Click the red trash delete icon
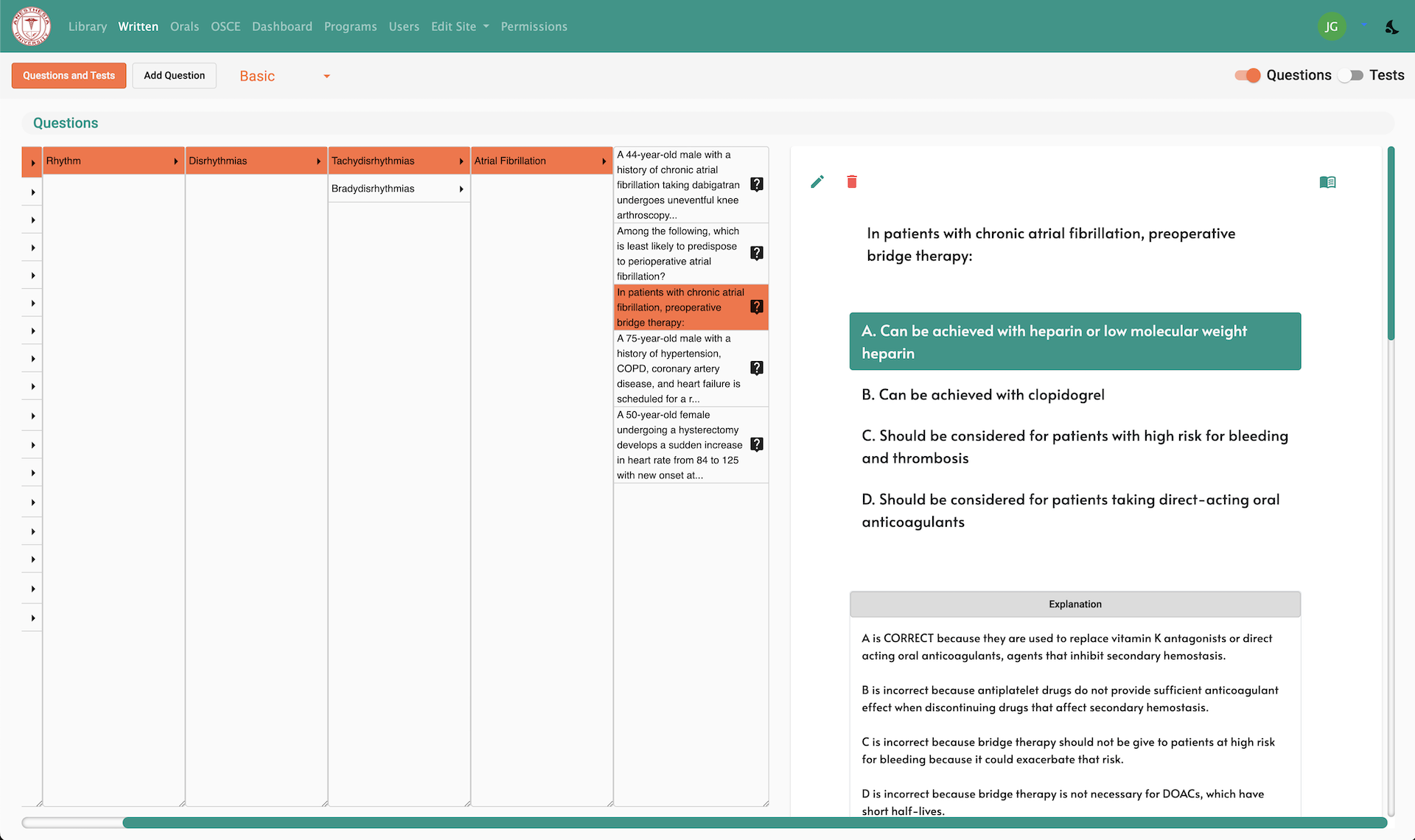The image size is (1415, 840). 852,182
